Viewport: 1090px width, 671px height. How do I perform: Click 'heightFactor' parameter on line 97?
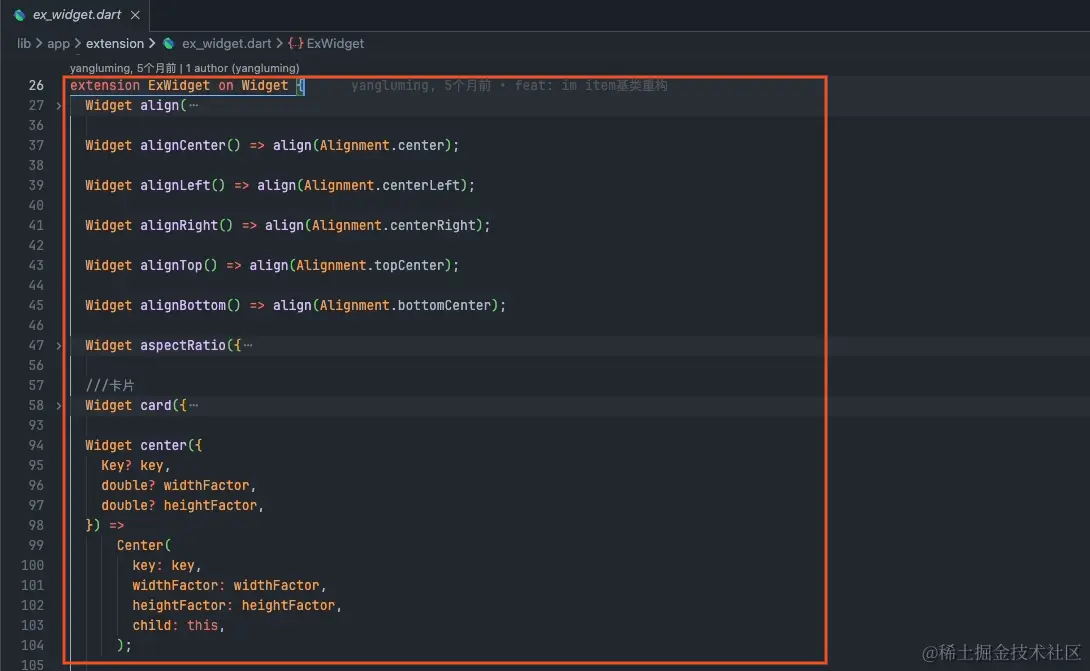[210, 506]
